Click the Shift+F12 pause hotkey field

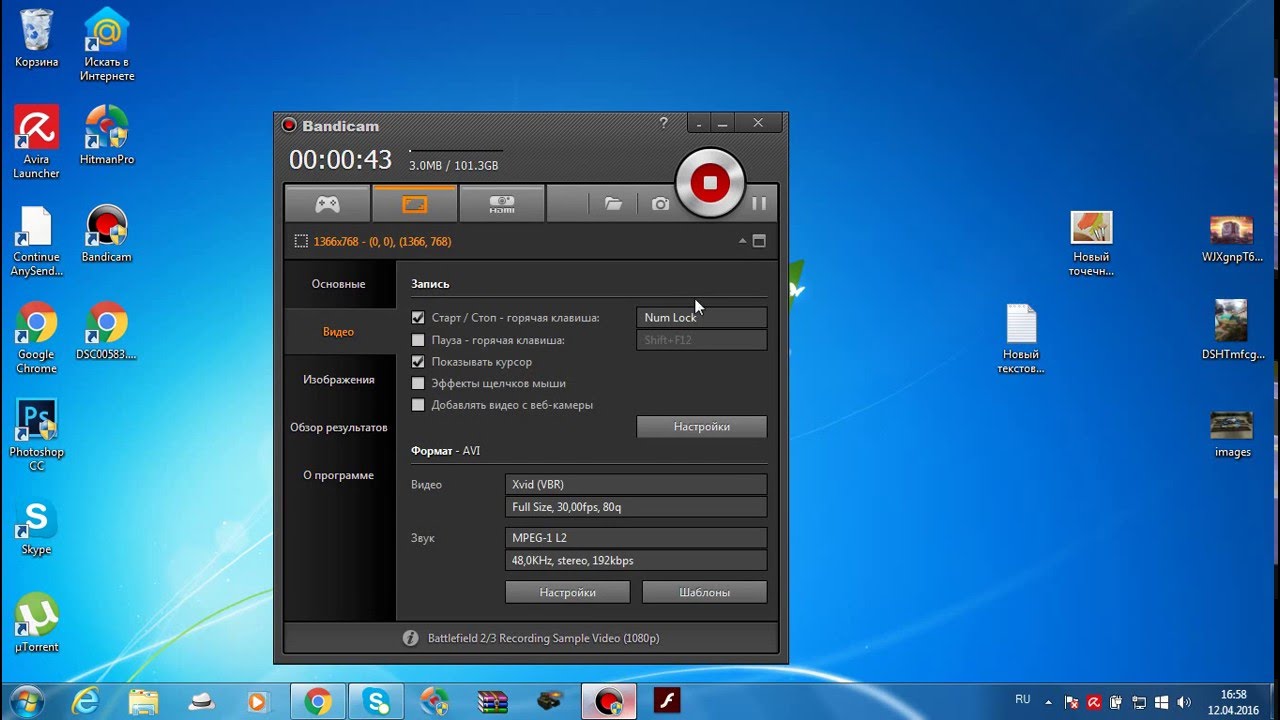click(702, 340)
